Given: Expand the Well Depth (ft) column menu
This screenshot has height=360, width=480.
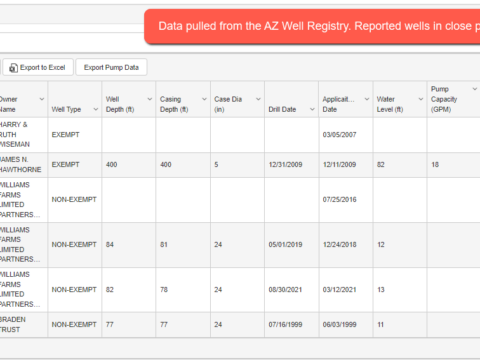Looking at the screenshot, I should tap(150, 99).
